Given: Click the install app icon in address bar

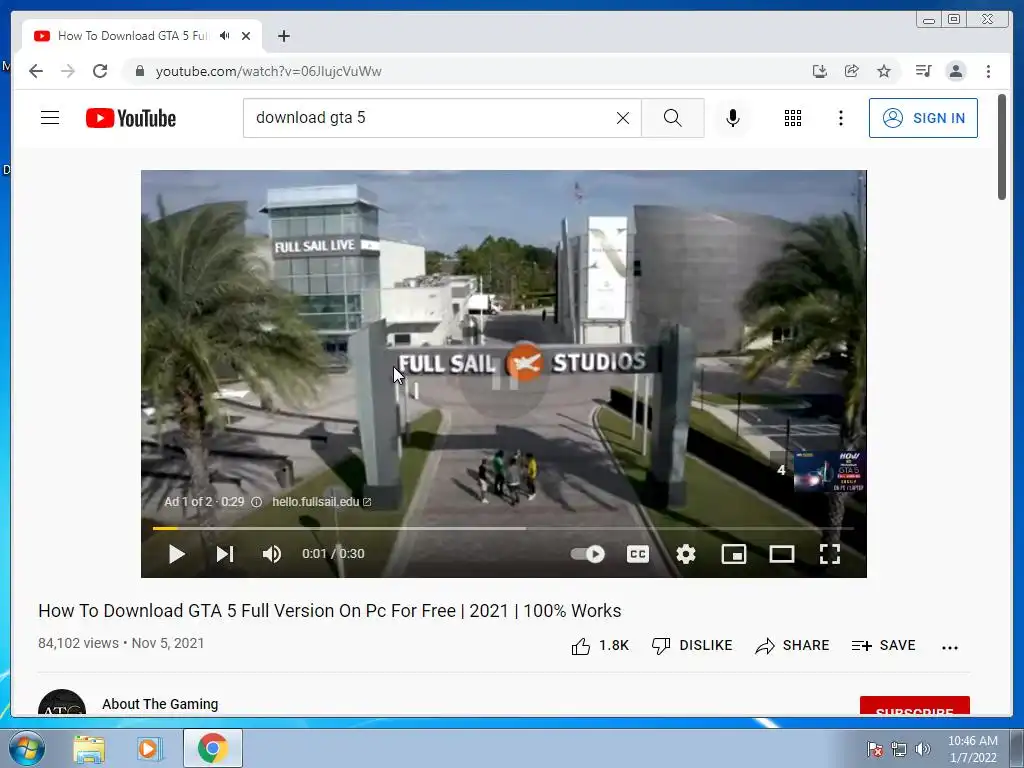Looking at the screenshot, I should click(820, 71).
